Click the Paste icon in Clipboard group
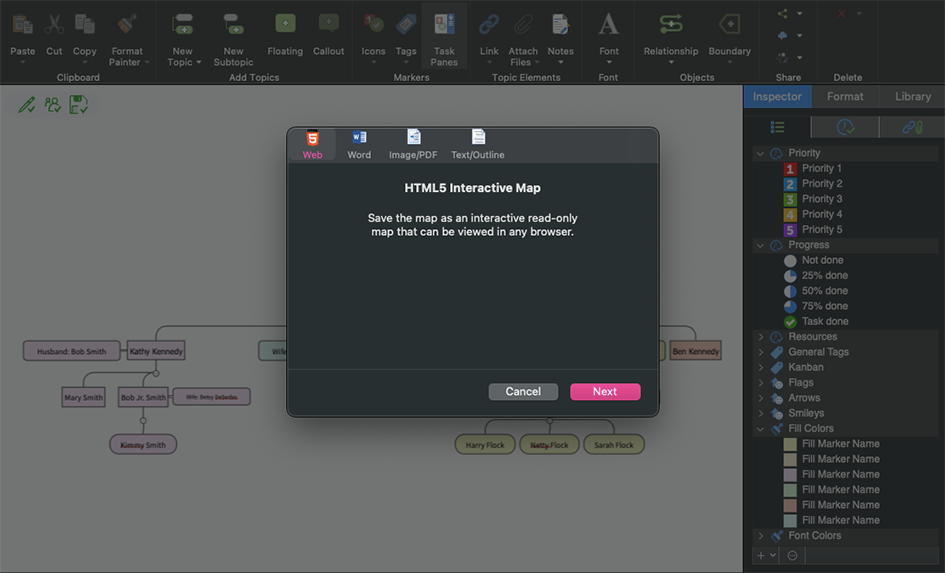945x573 pixels. click(22, 25)
